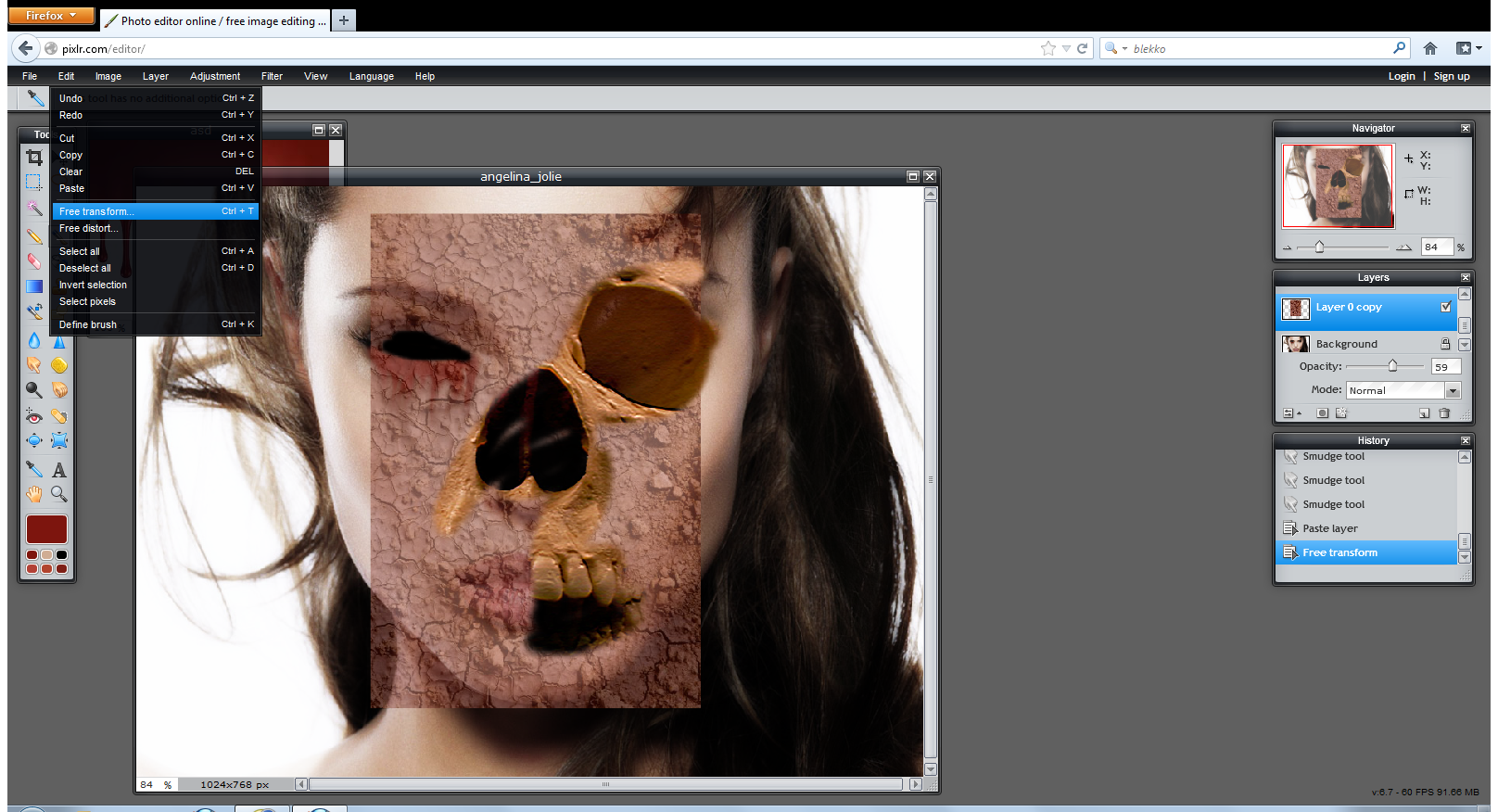The width and height of the screenshot is (1498, 812).
Task: Select the Color Replace tool
Action: click(x=34, y=312)
